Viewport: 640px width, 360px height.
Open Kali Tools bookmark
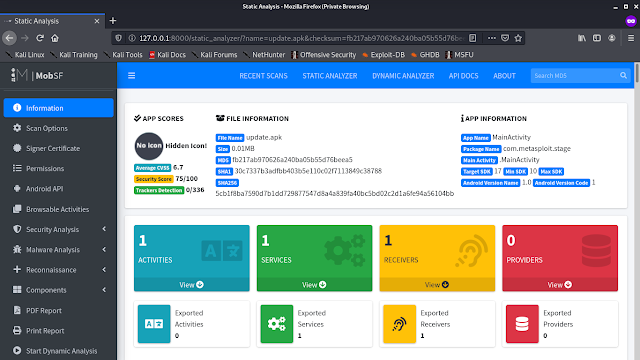123,55
